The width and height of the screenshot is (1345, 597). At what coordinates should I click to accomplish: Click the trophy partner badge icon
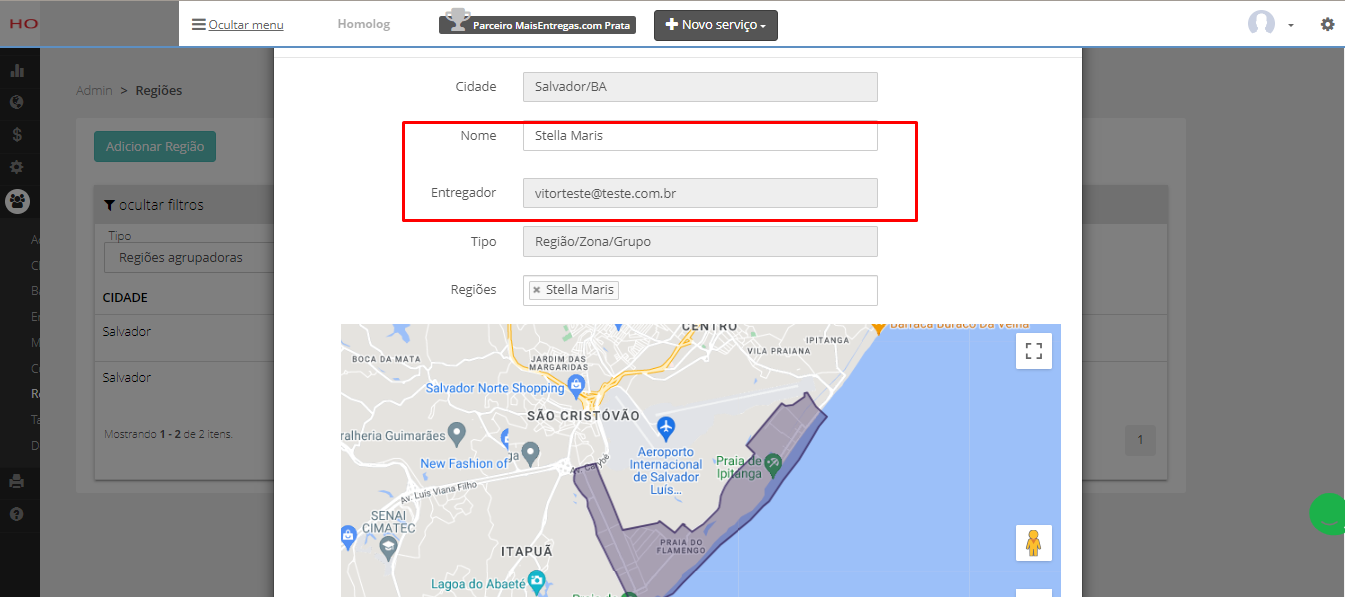[457, 20]
